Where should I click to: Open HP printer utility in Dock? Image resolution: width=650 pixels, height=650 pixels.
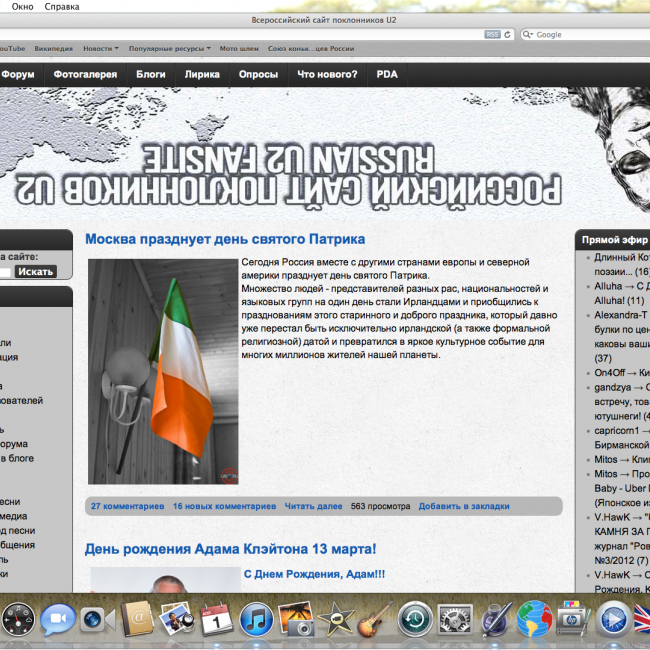[574, 620]
